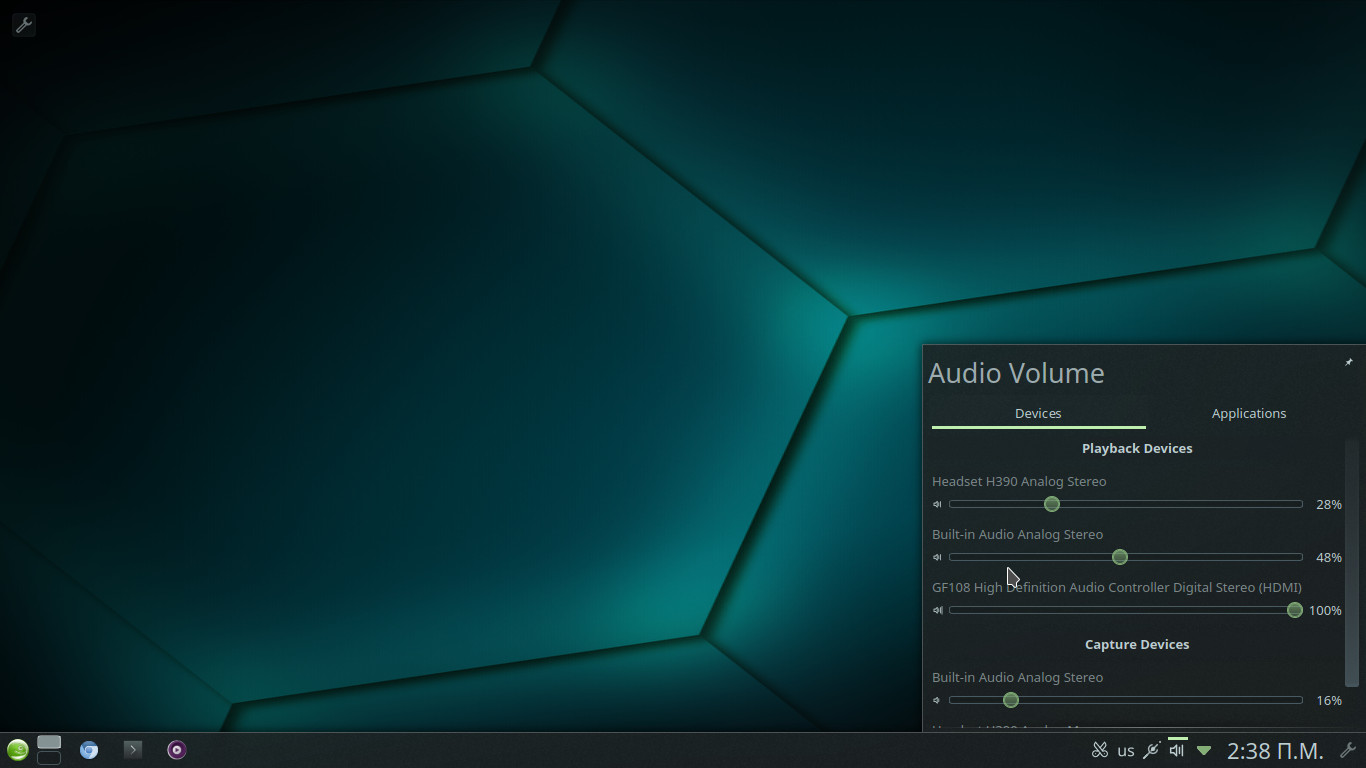1366x768 pixels.
Task: Switch to the Applications tab
Action: 1248,414
